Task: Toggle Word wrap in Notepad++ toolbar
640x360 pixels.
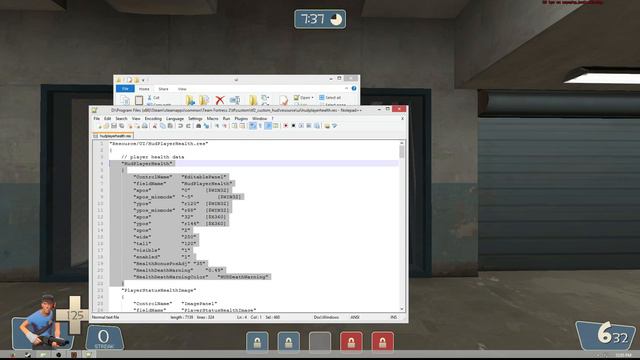Action: pos(253,126)
